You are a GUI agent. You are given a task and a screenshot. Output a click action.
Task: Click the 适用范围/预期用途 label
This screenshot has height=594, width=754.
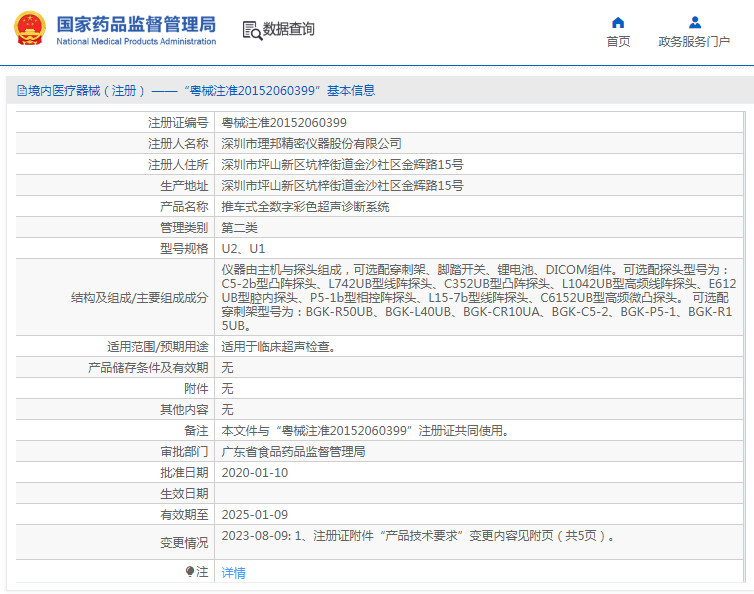(x=157, y=346)
